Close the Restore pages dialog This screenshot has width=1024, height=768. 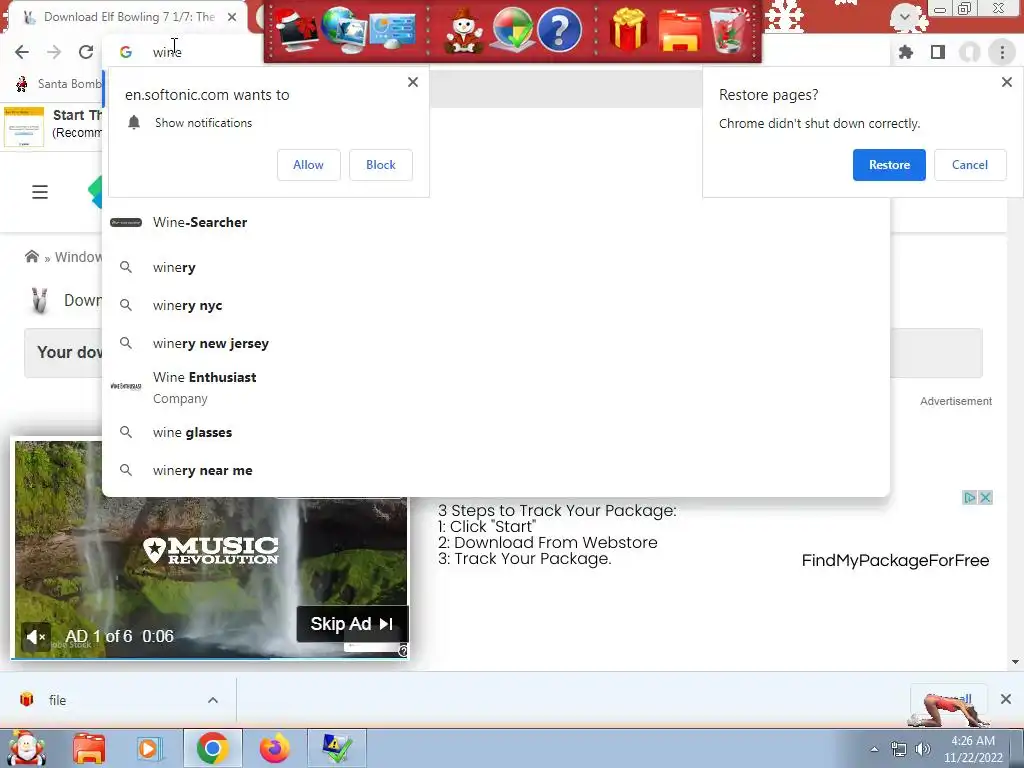(x=1006, y=82)
